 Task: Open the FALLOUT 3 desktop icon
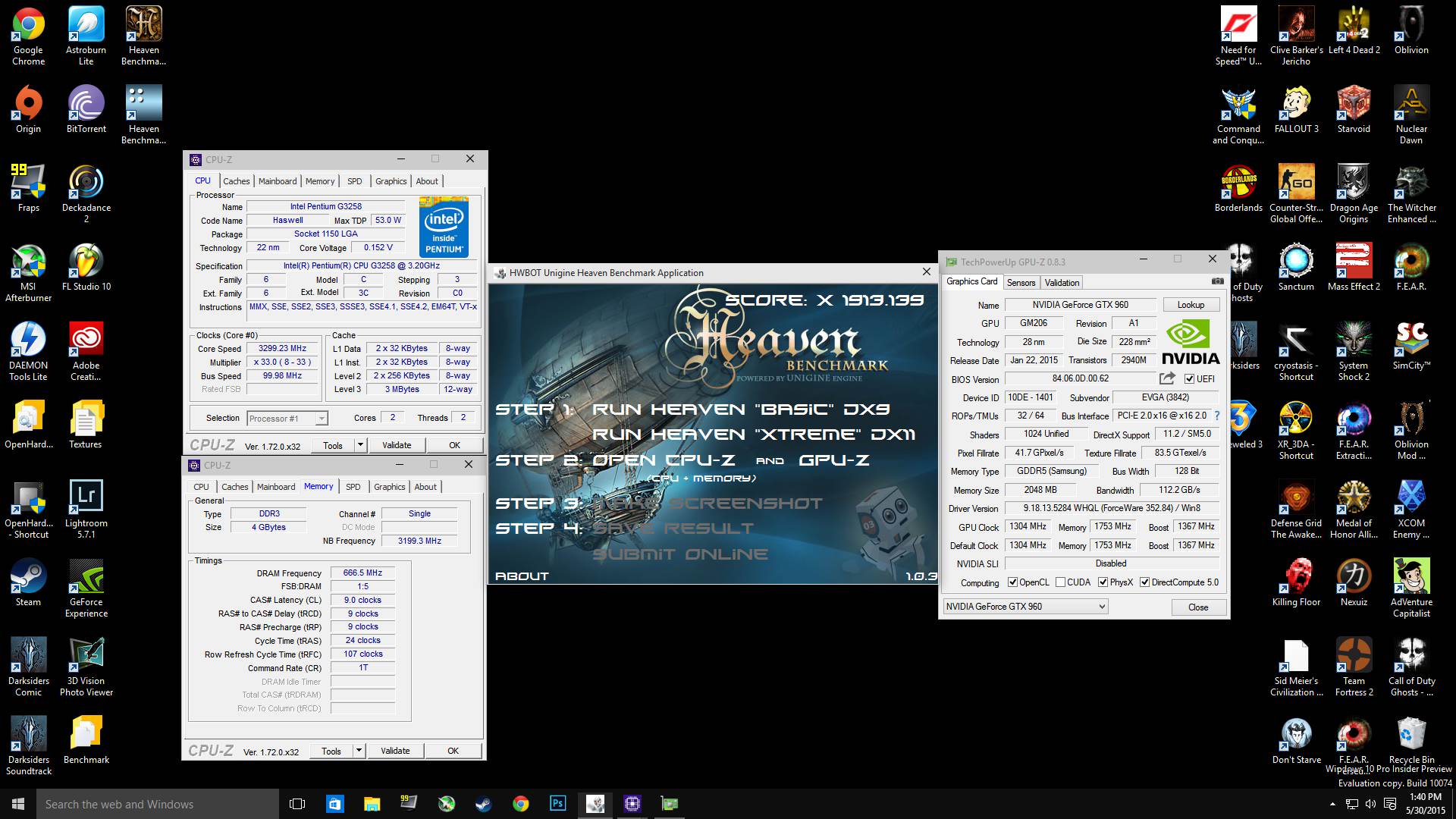coord(1296,109)
